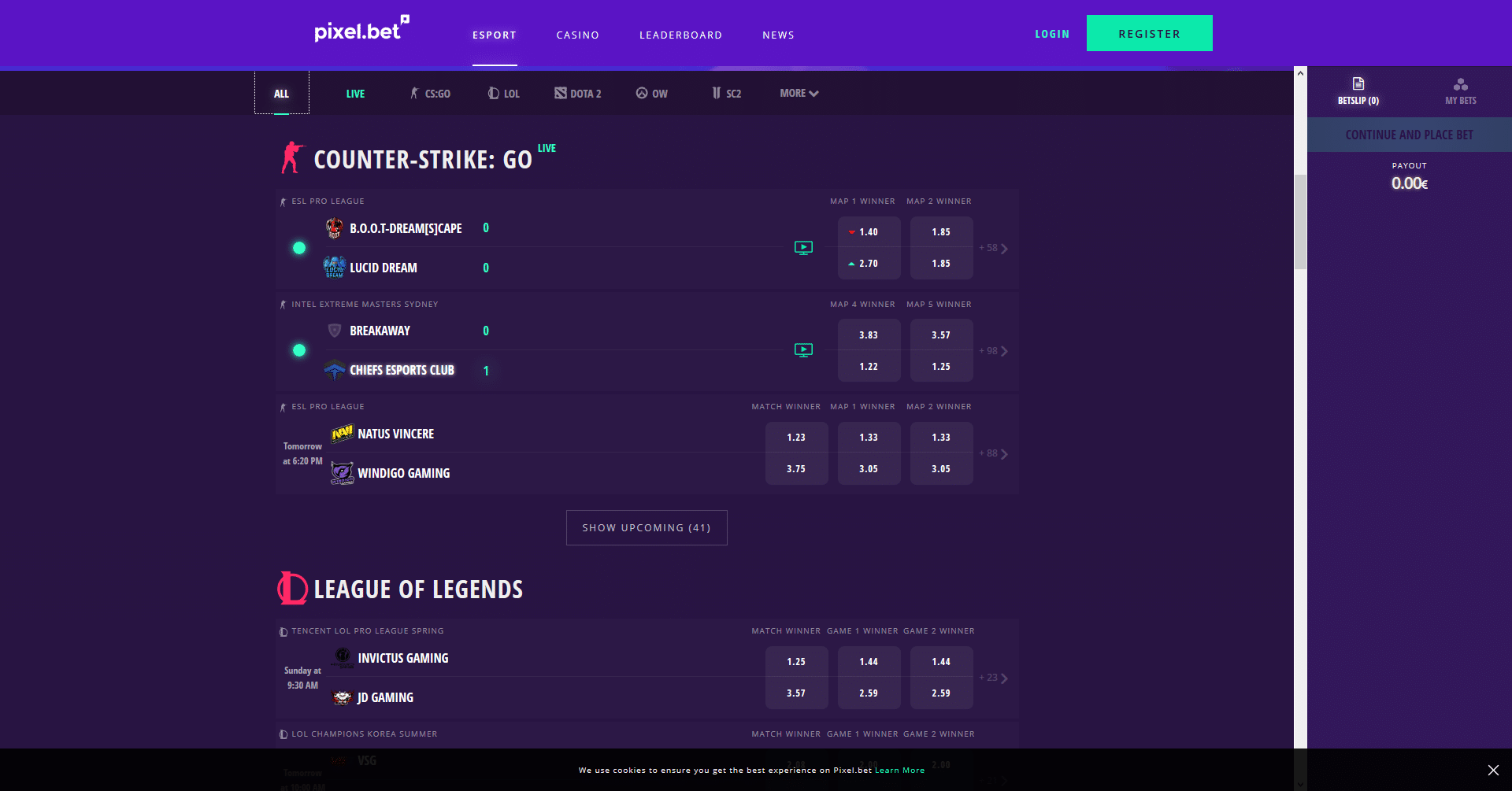Click the Natus Vincere logo

coord(343,434)
